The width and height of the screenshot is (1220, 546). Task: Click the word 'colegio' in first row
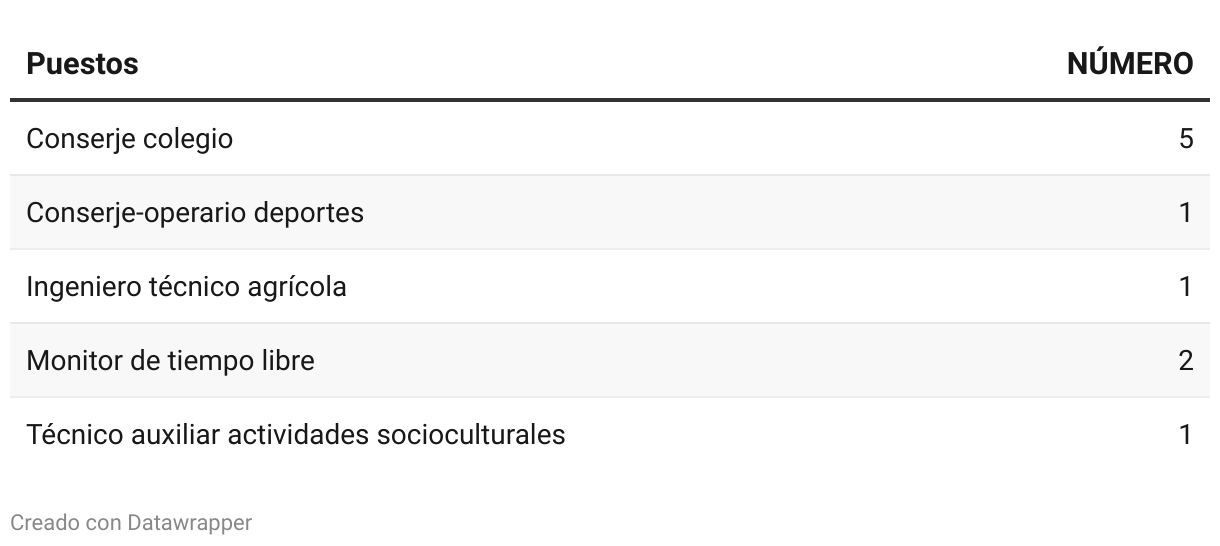pos(188,139)
